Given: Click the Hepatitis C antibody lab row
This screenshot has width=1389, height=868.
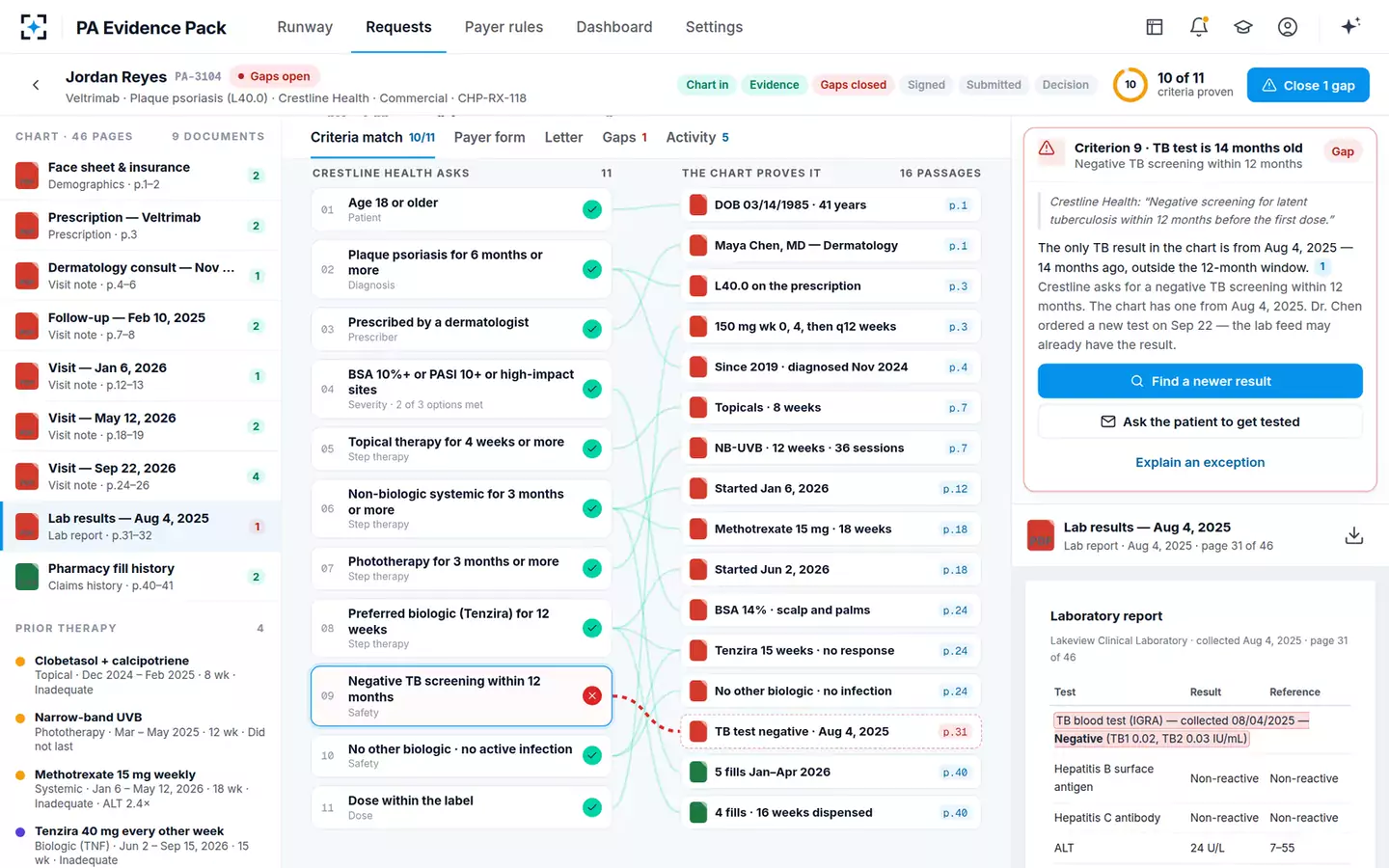Looking at the screenshot, I should (x=1200, y=818).
